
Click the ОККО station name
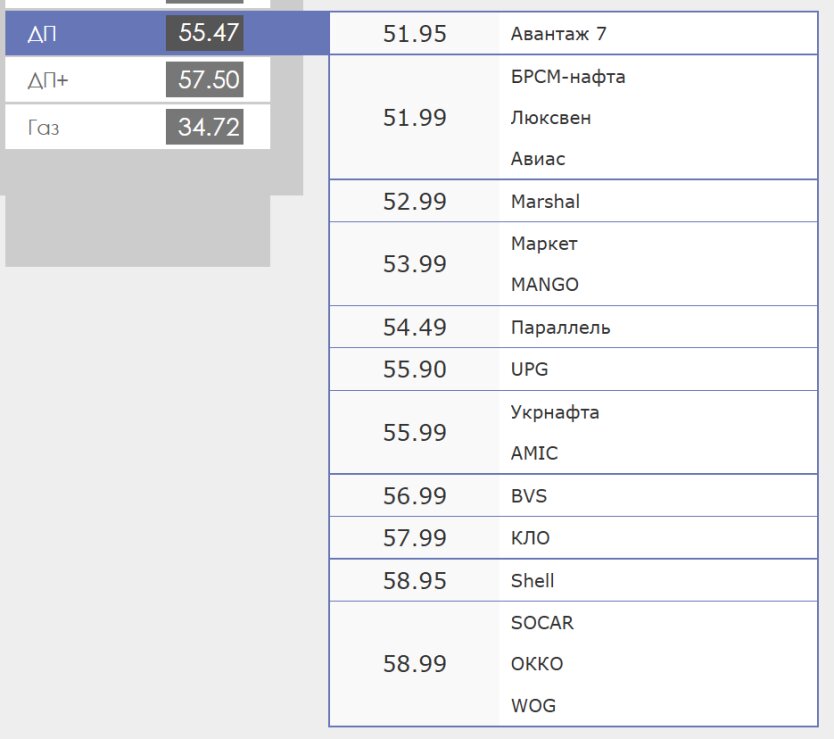tap(537, 664)
